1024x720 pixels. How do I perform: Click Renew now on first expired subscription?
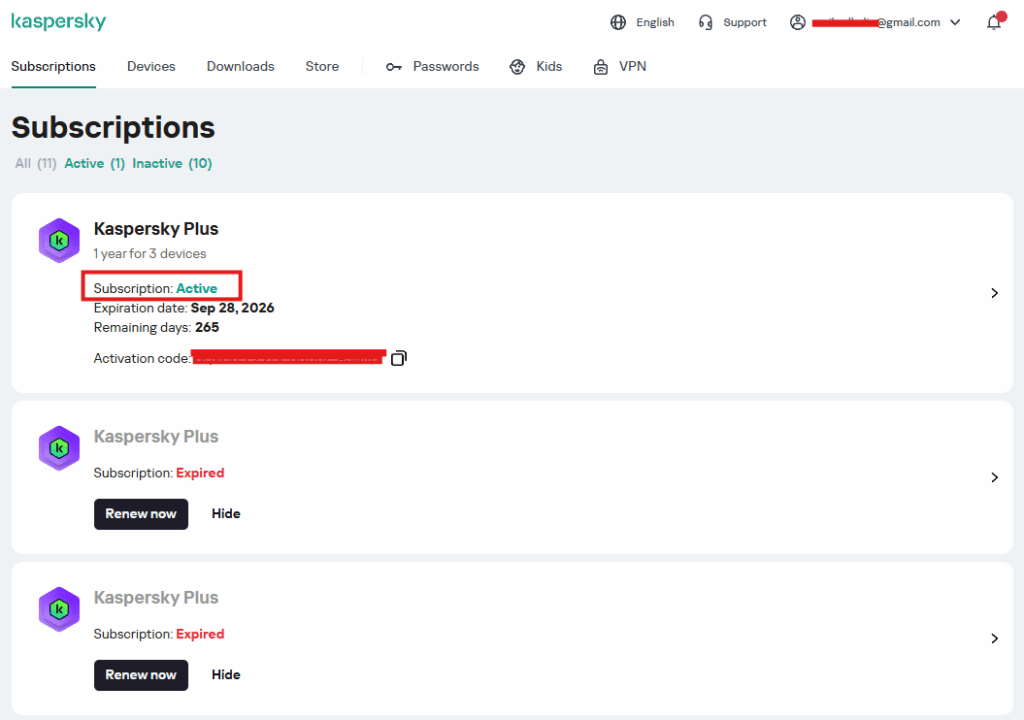(141, 514)
